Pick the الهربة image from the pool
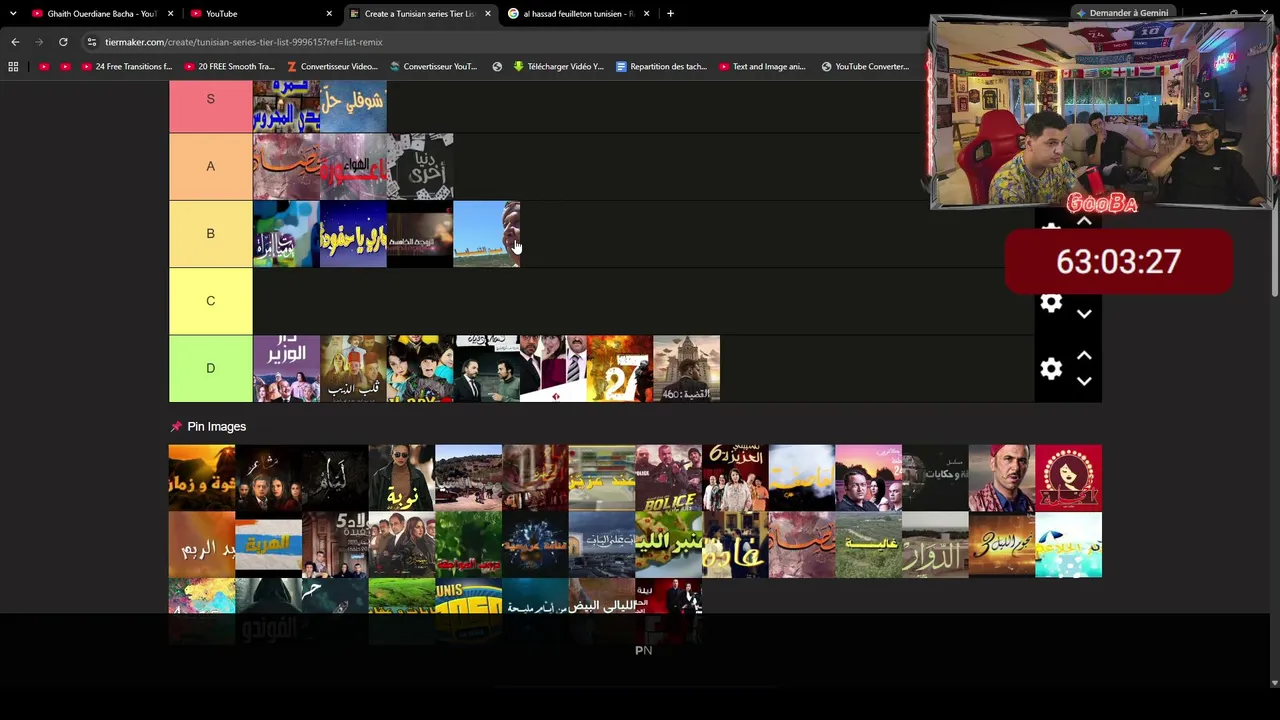Viewport: 1280px width, 720px height. pyautogui.click(x=268, y=545)
